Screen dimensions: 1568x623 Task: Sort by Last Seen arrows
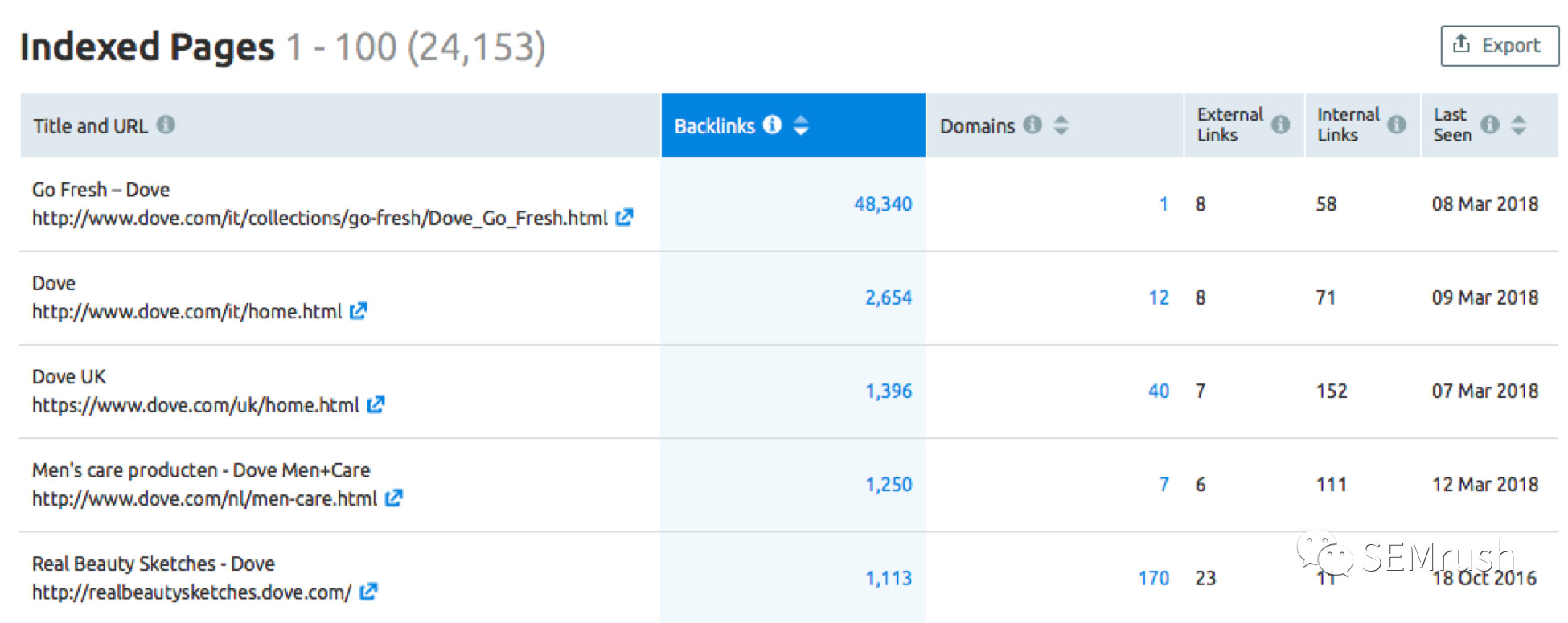1518,125
